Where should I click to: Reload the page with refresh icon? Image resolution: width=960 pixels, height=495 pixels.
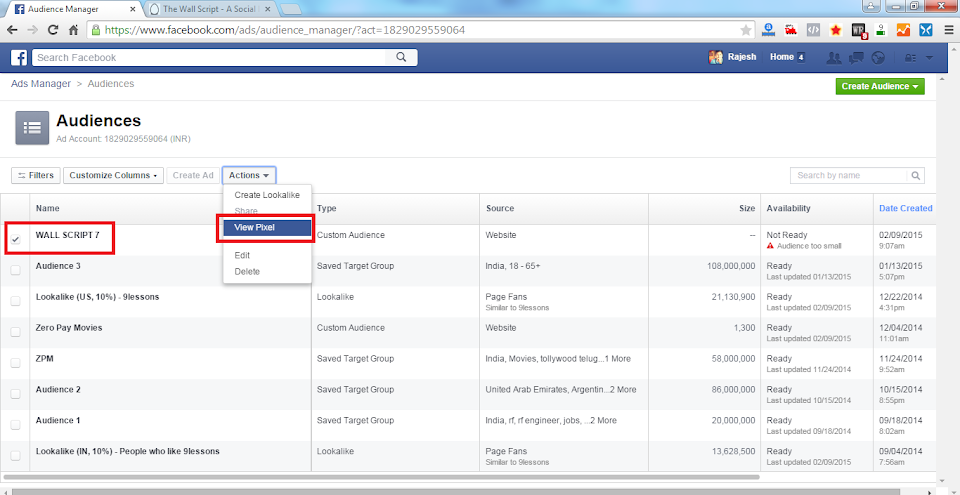click(x=53, y=29)
